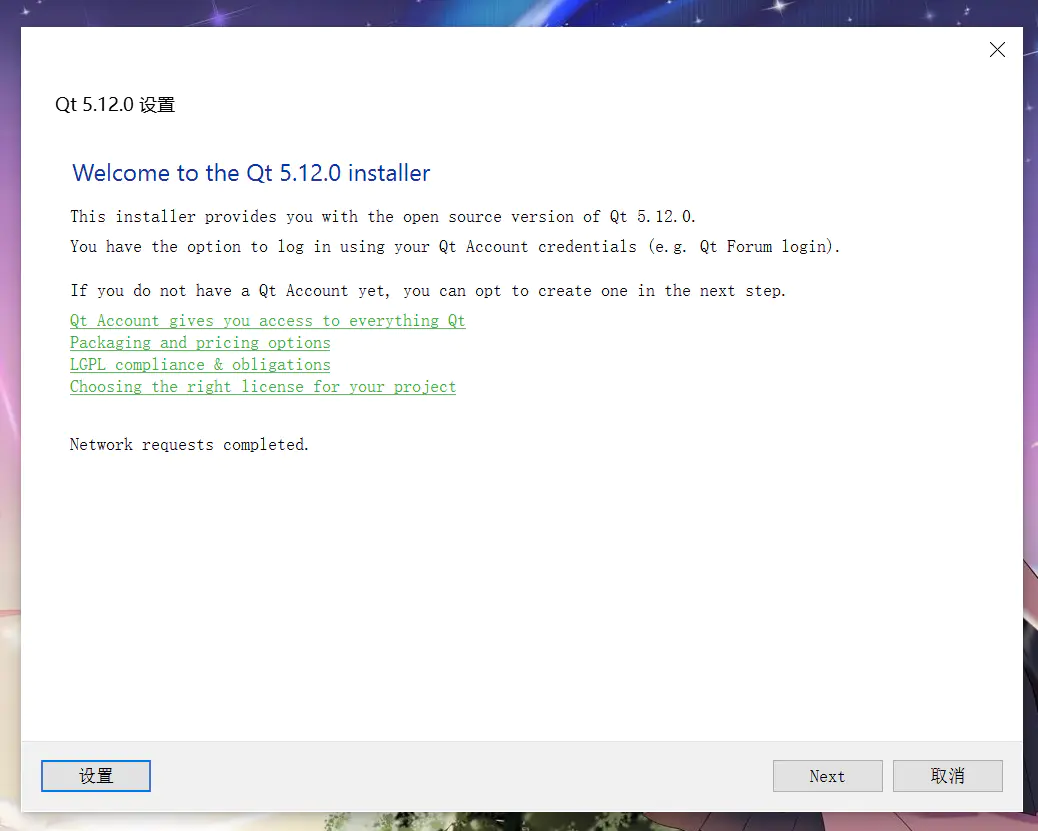Open 'Choosing the right license' link
This screenshot has height=831, width=1038.
click(263, 387)
